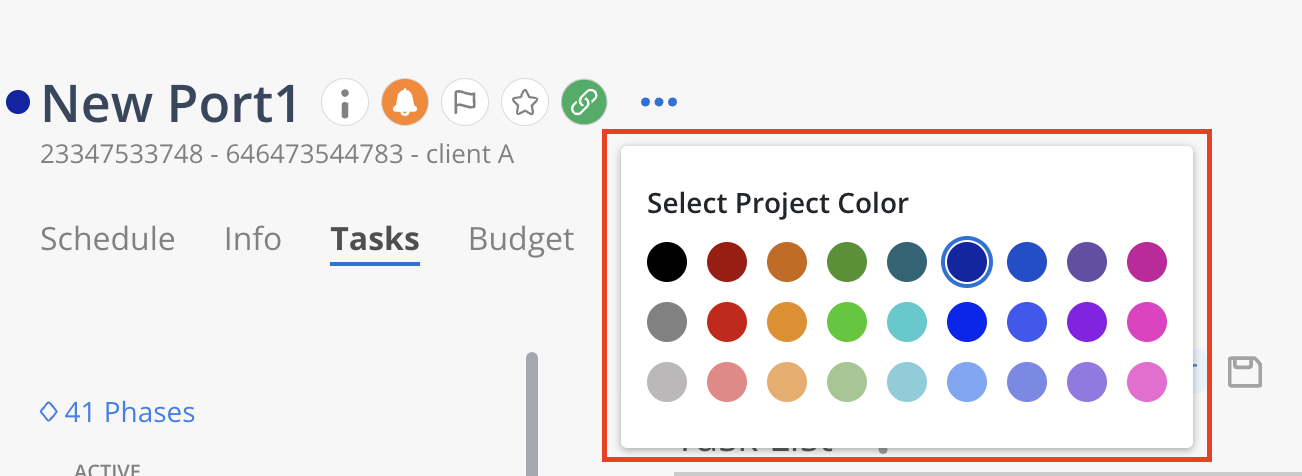Viewport: 1302px width, 476px height.
Task: Go to the Budget tab
Action: pos(521,239)
